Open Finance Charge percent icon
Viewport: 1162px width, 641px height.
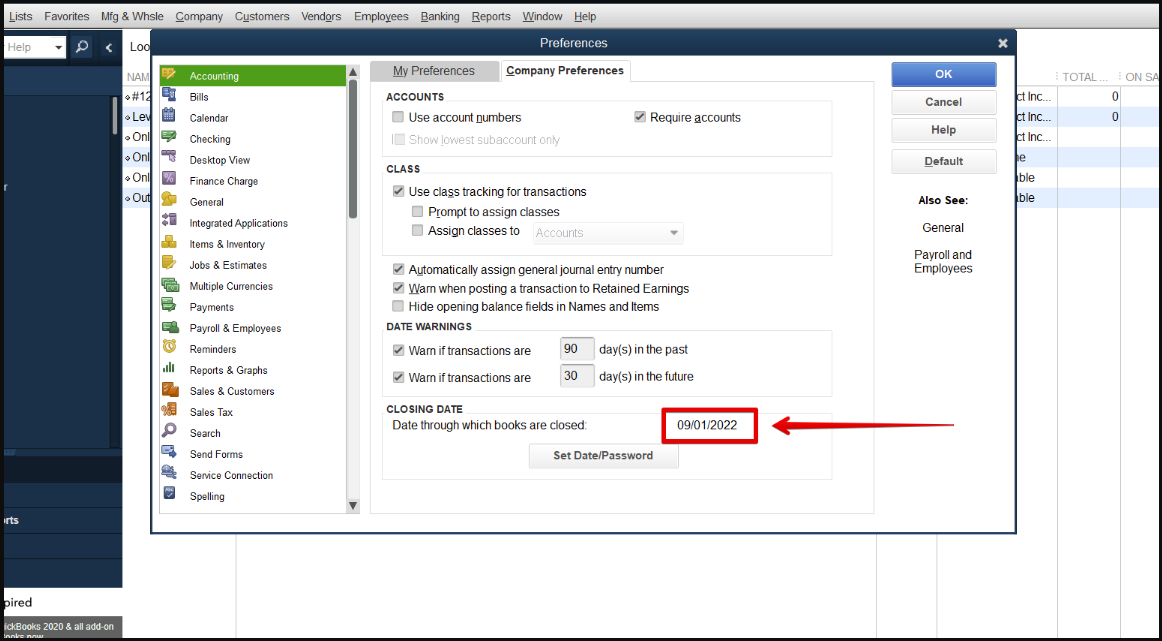pos(169,179)
